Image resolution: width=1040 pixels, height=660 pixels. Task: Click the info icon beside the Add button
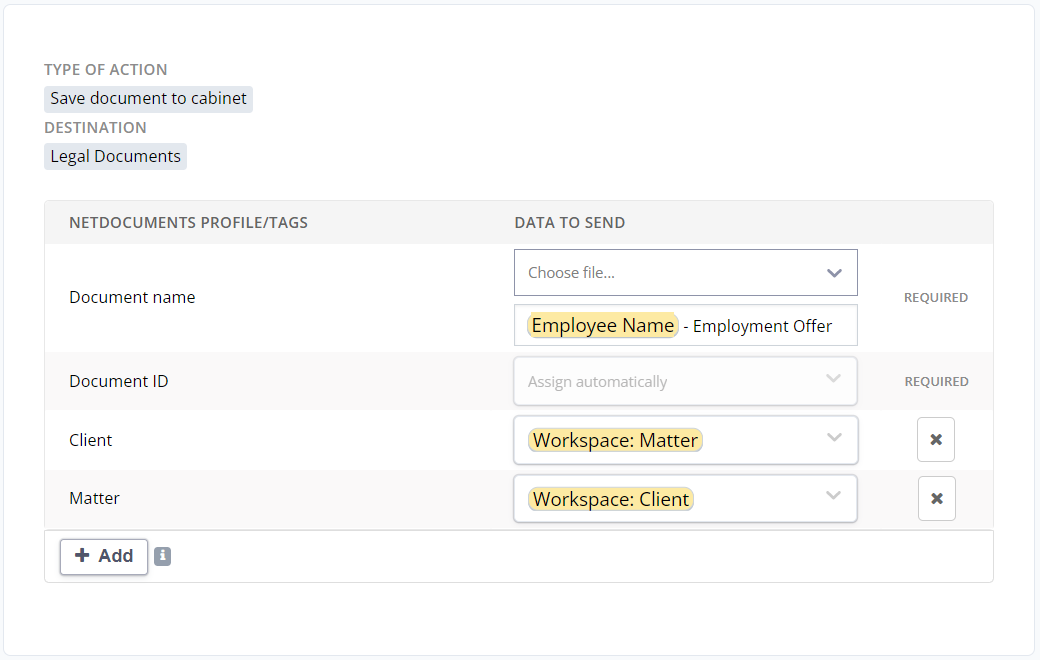click(162, 556)
